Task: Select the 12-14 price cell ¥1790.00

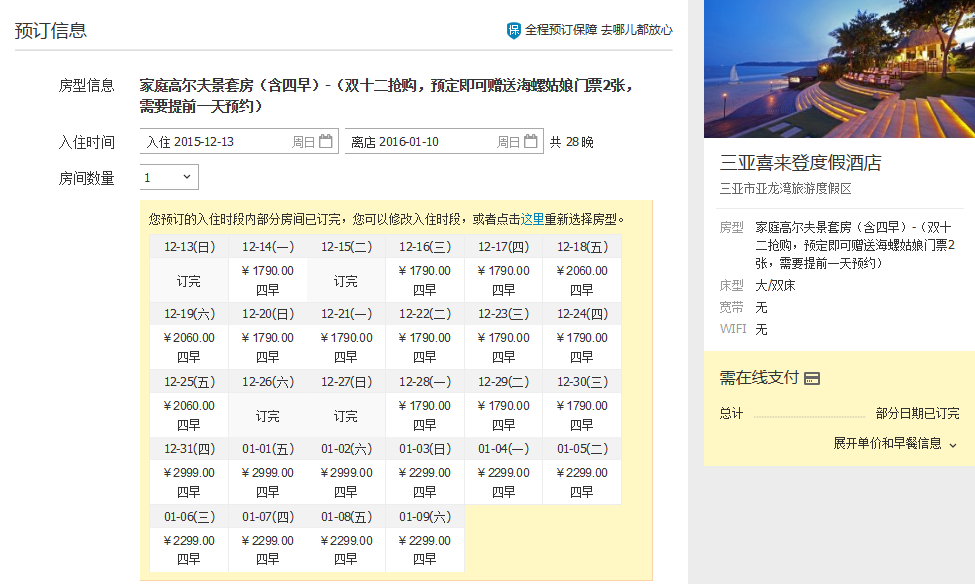Action: coord(268,280)
